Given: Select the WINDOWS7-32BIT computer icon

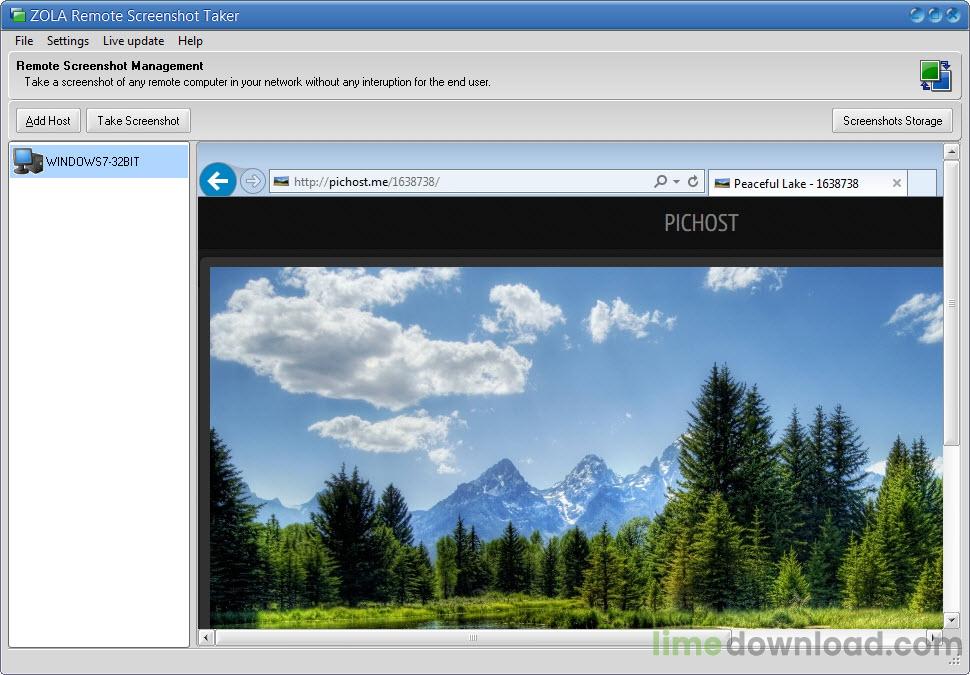Looking at the screenshot, I should tap(26, 161).
